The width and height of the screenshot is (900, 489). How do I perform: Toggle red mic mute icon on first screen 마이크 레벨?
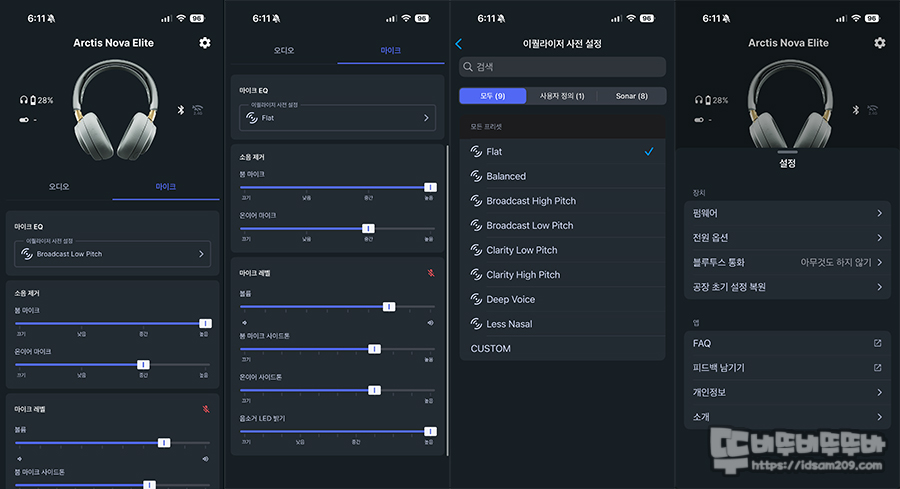(x=206, y=409)
